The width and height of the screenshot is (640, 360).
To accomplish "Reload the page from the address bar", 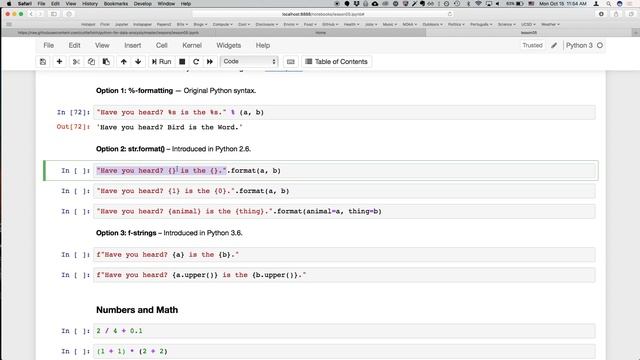I will [x=450, y=14].
